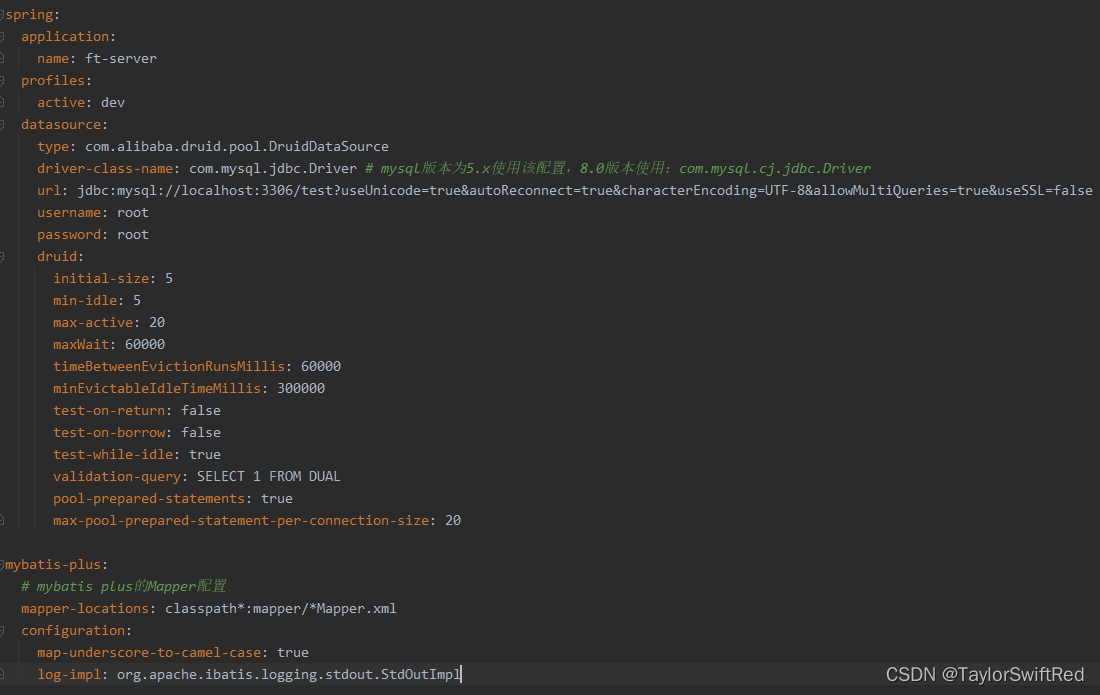Click the "active" key
This screenshot has width=1100, height=695.
click(61, 102)
